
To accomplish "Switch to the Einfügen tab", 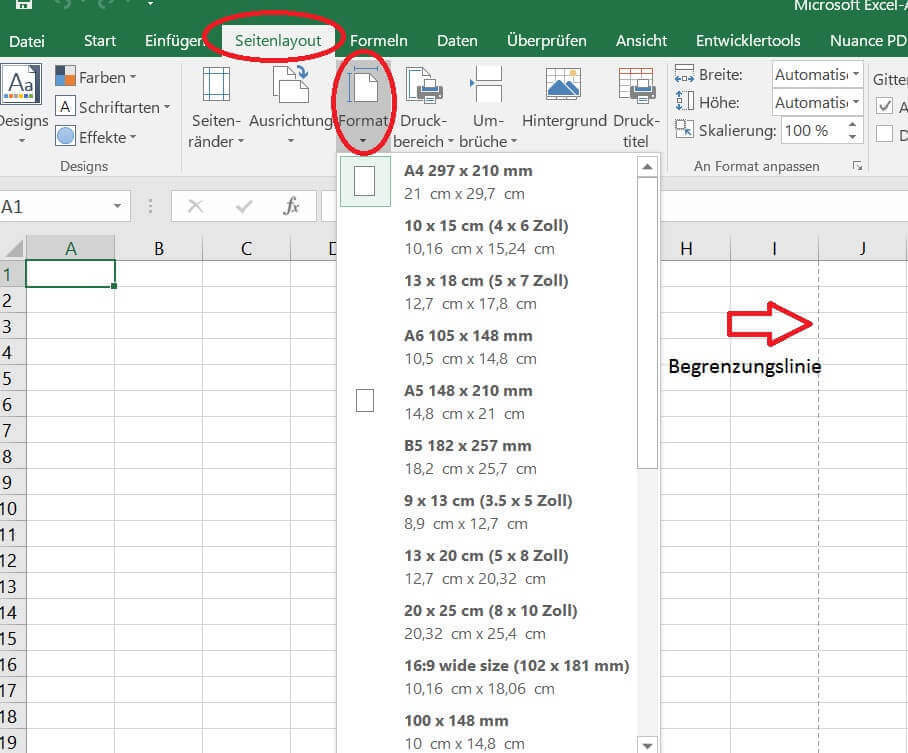I will point(174,41).
